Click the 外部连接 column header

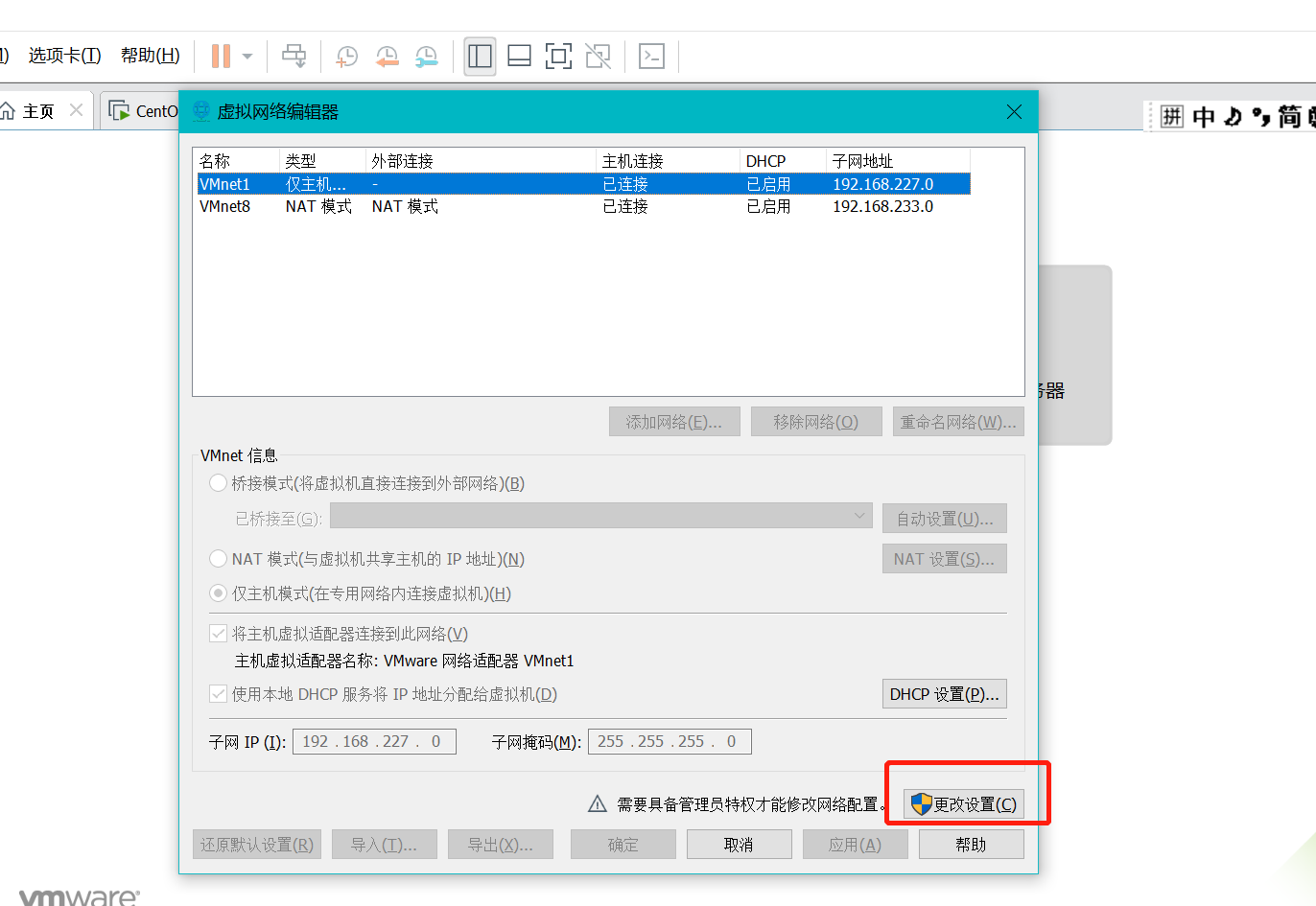point(482,161)
